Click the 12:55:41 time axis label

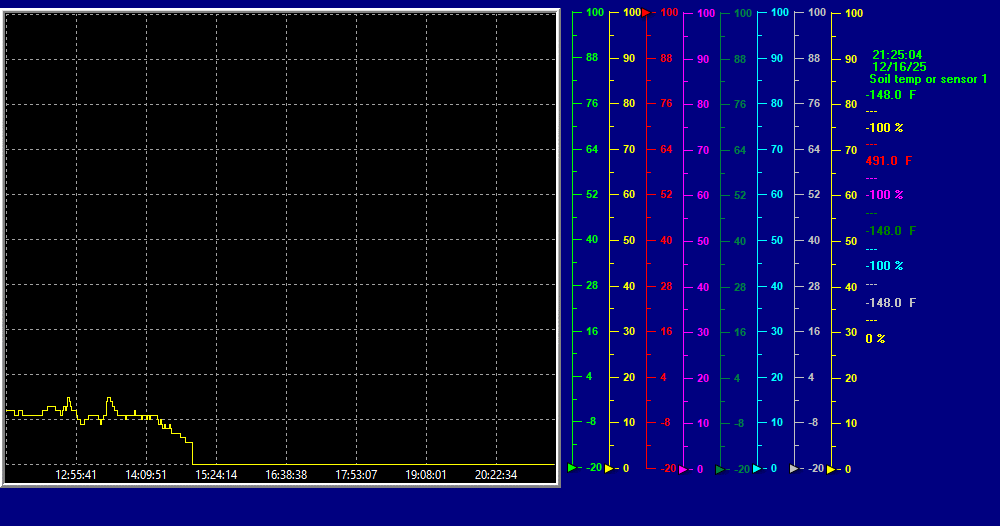76,475
